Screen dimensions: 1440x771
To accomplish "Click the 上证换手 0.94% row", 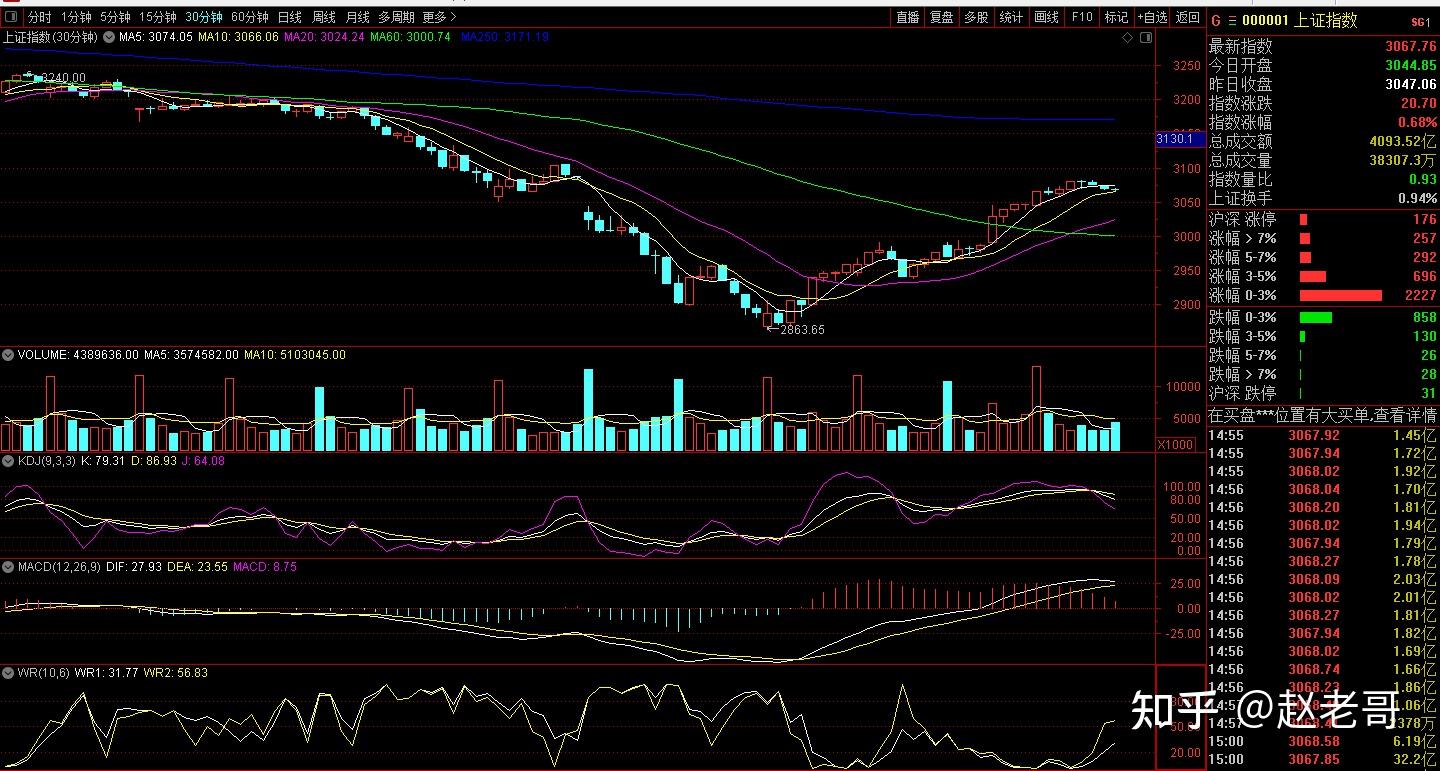I will (x=1323, y=198).
